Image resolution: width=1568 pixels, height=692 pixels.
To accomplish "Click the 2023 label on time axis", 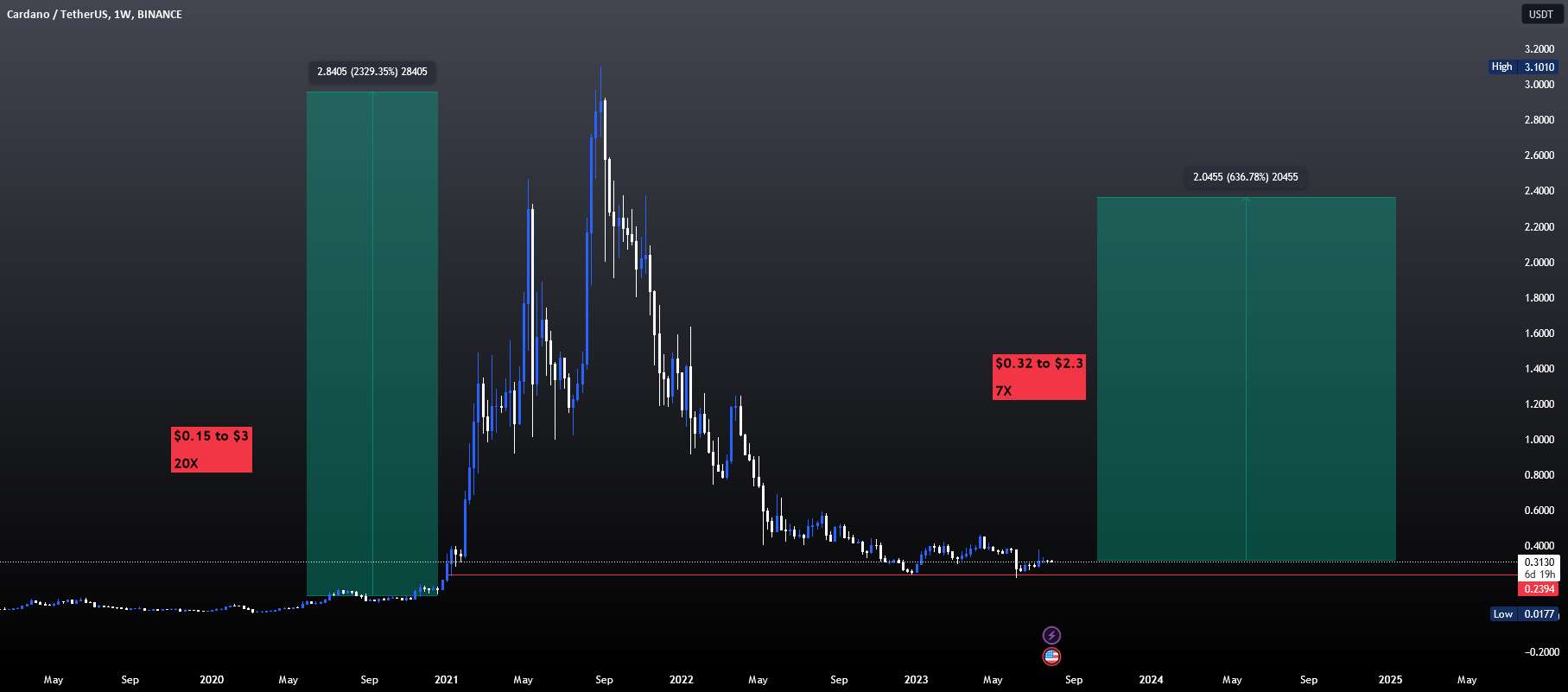I will pyautogui.click(x=917, y=680).
